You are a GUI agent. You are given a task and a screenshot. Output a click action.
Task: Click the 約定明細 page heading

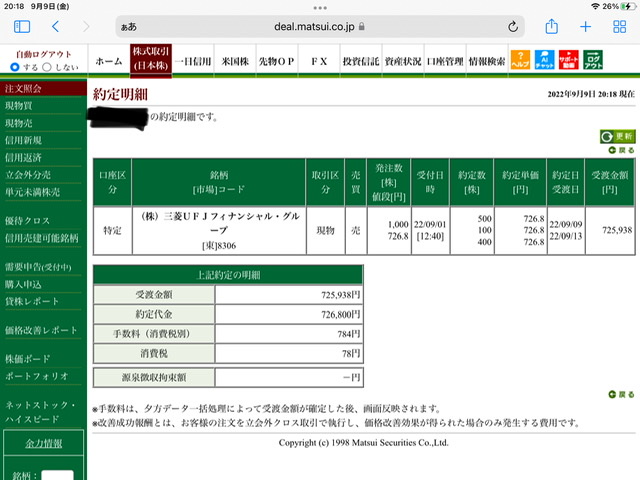[120, 94]
